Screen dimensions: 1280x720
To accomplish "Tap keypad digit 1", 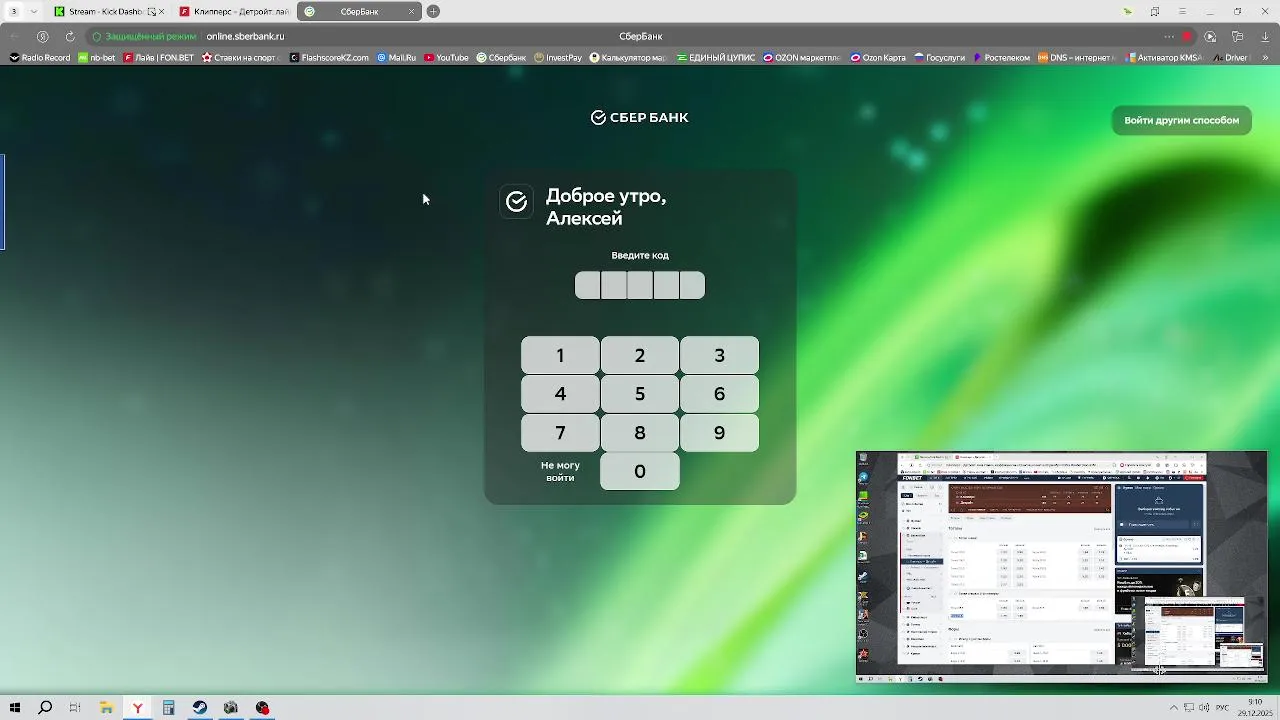I will 560,355.
